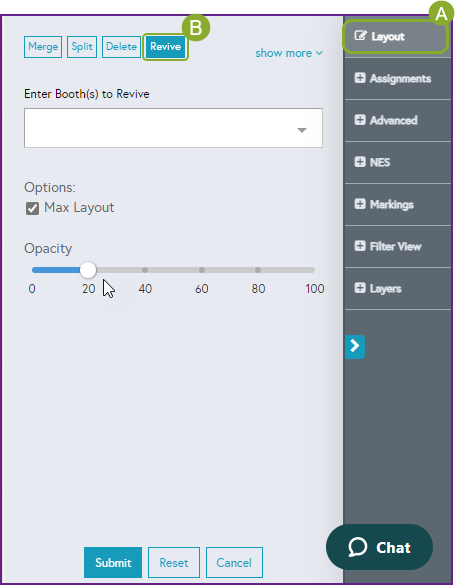
Task: Open the Filter View section
Action: (x=398, y=246)
